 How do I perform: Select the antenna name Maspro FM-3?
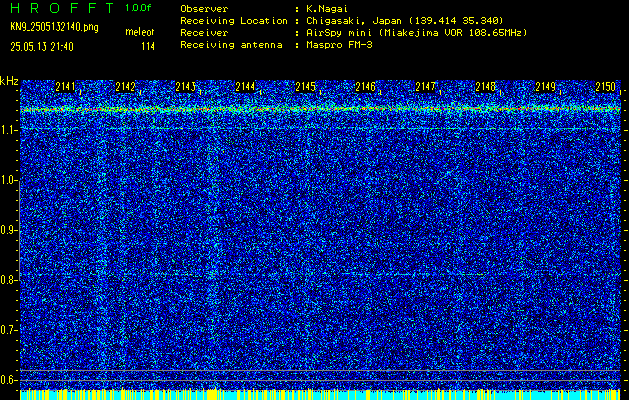point(339,45)
